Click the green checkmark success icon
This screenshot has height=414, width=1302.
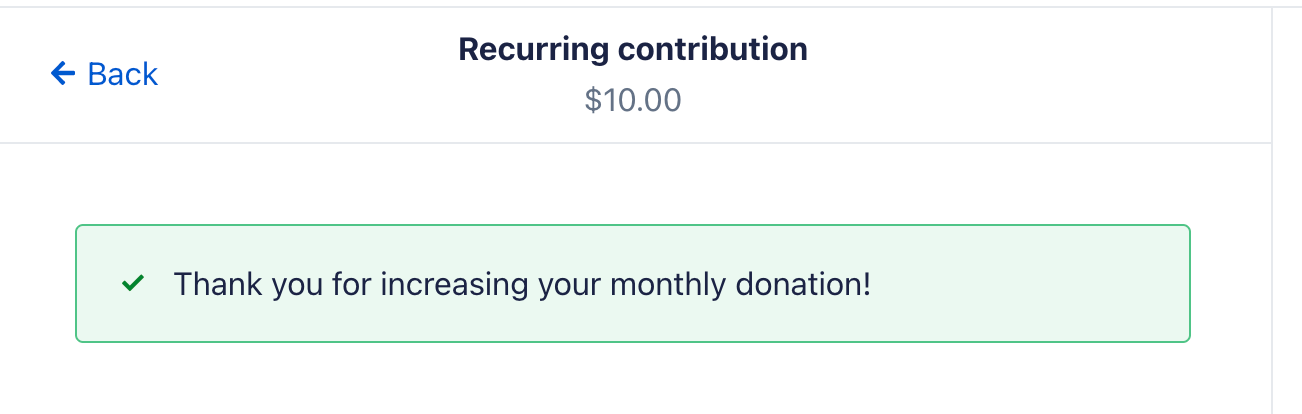point(131,284)
